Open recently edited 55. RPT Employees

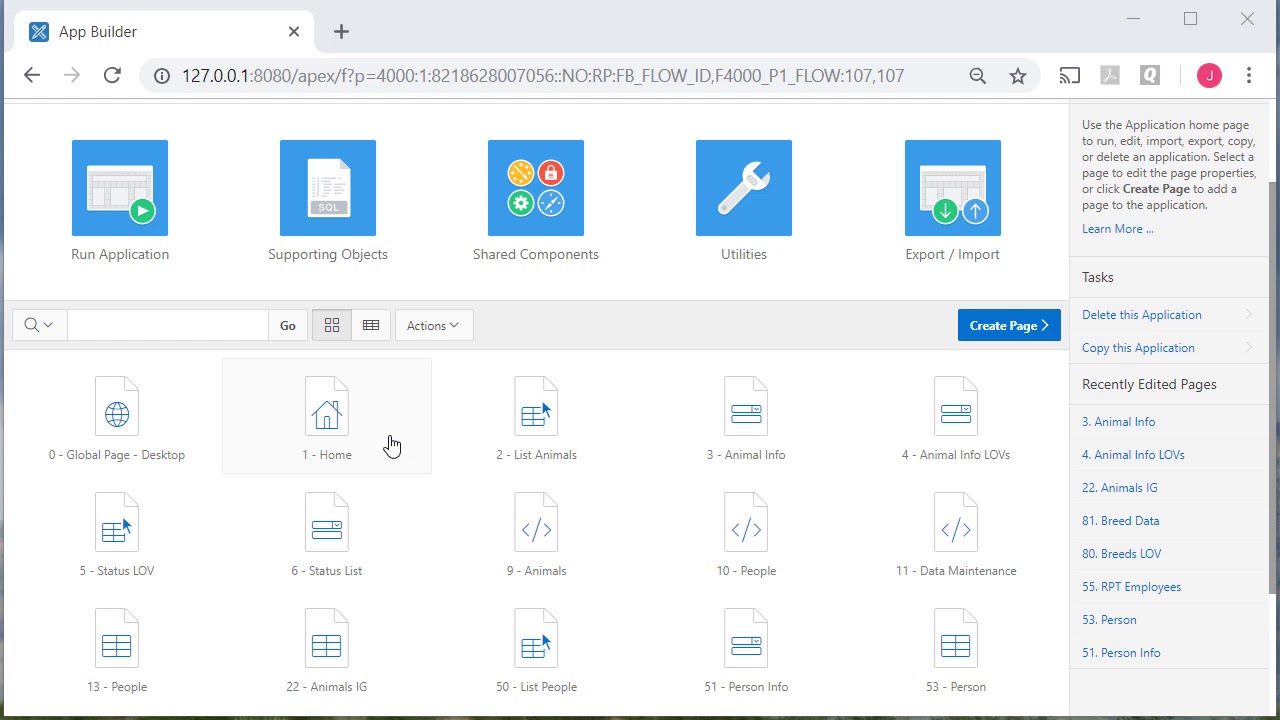pyautogui.click(x=1131, y=587)
